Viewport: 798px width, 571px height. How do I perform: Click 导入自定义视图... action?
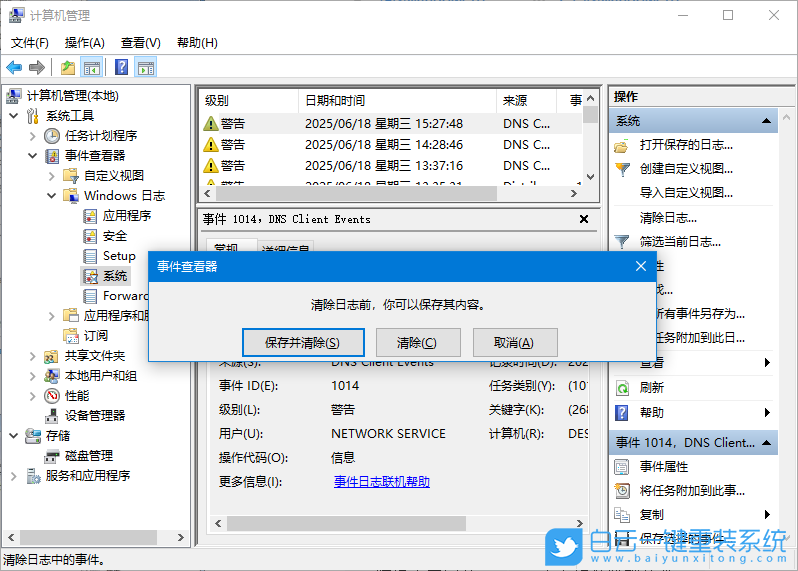(686, 192)
